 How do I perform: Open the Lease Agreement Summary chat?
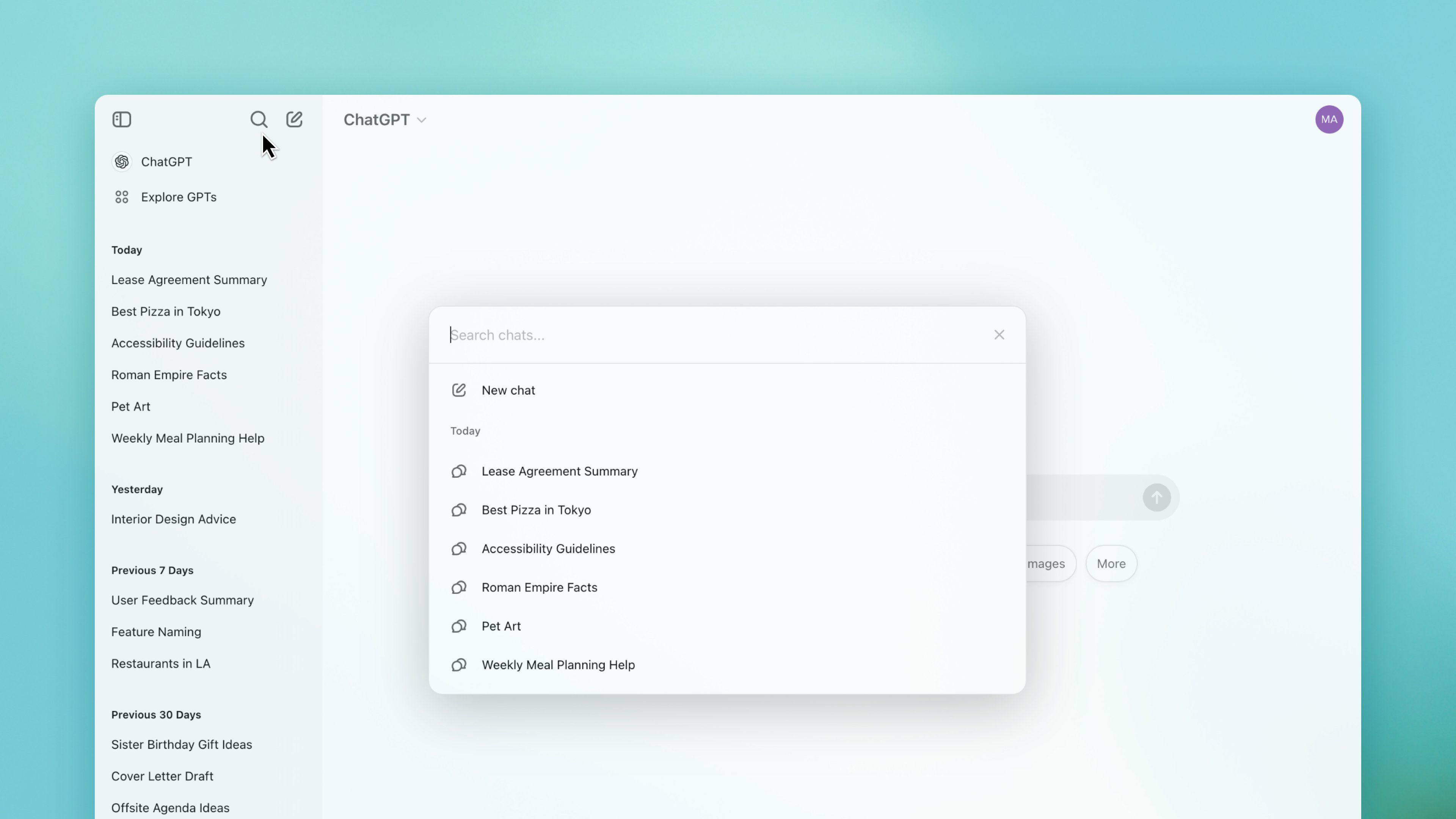(x=559, y=471)
